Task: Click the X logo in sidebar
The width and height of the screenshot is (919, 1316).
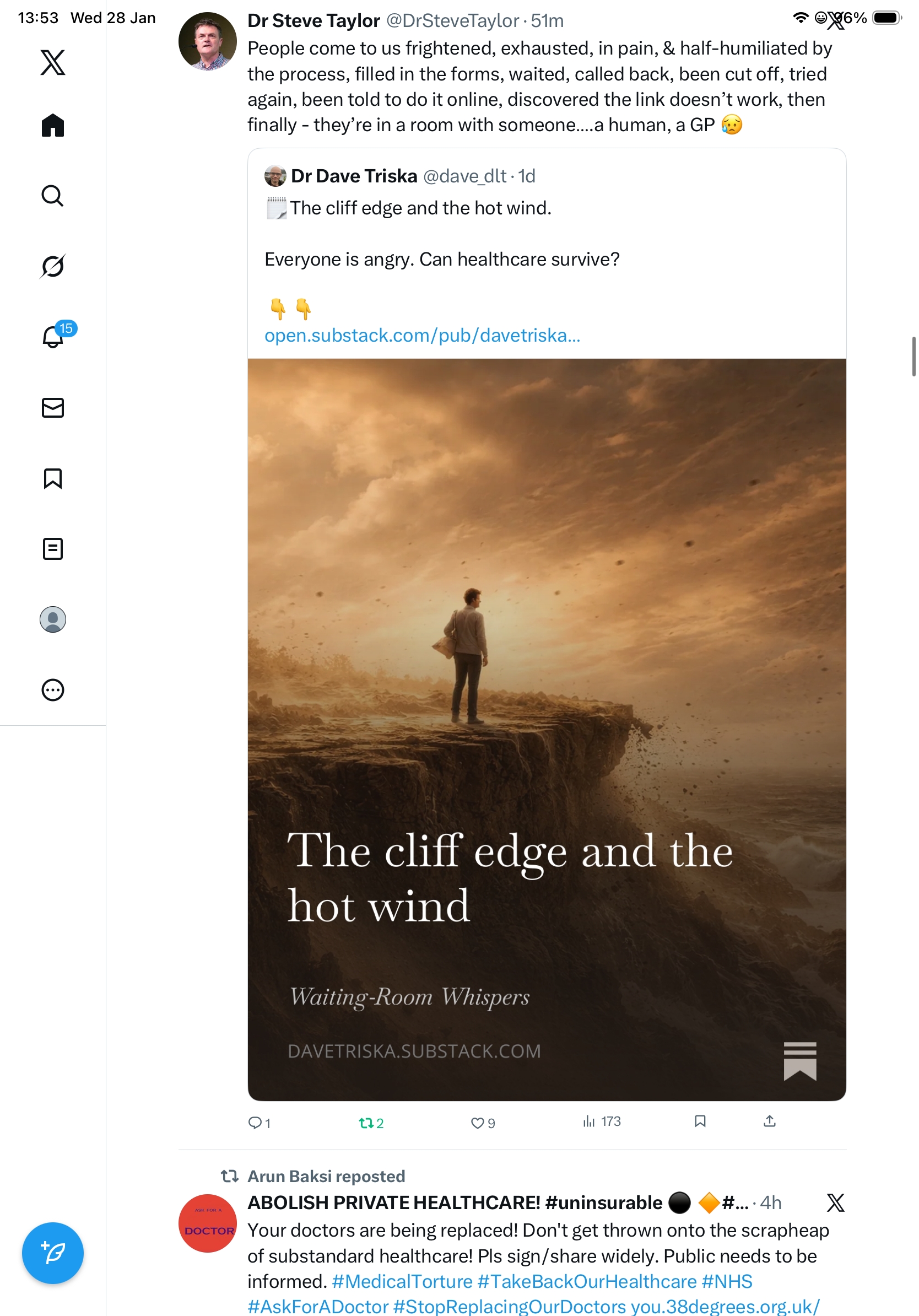Action: [x=53, y=62]
